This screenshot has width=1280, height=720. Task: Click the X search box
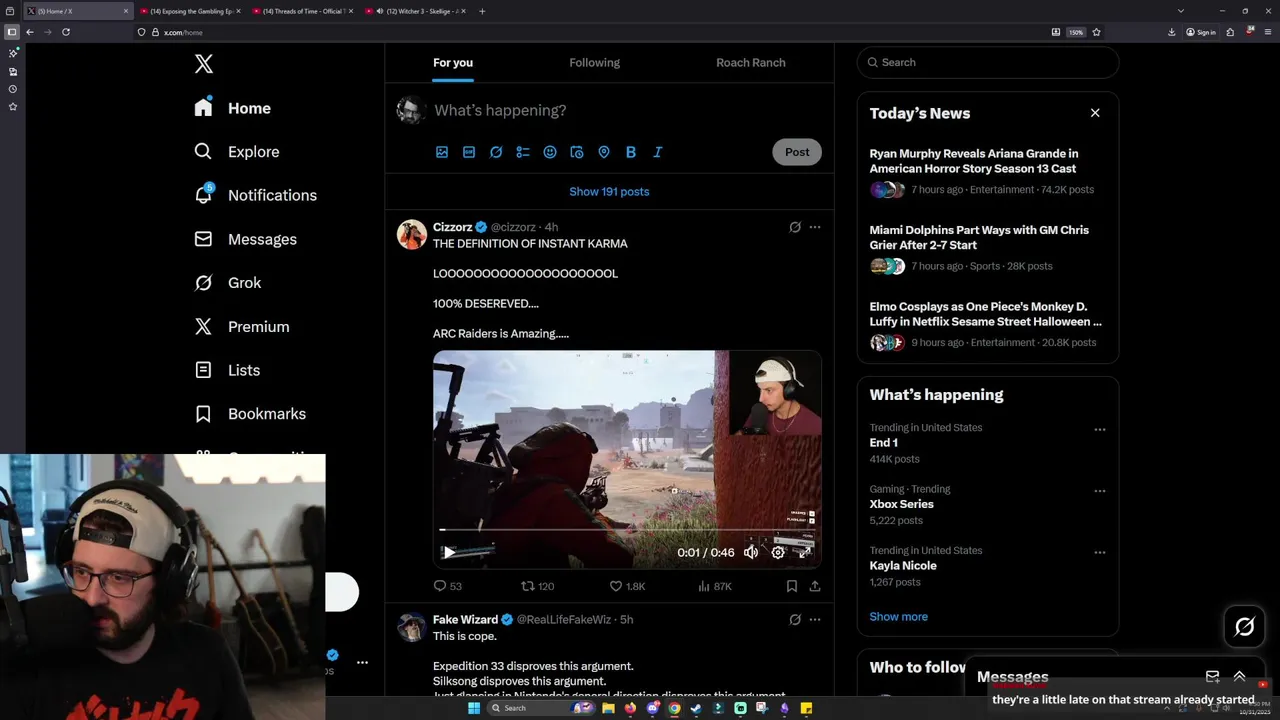[x=988, y=62]
